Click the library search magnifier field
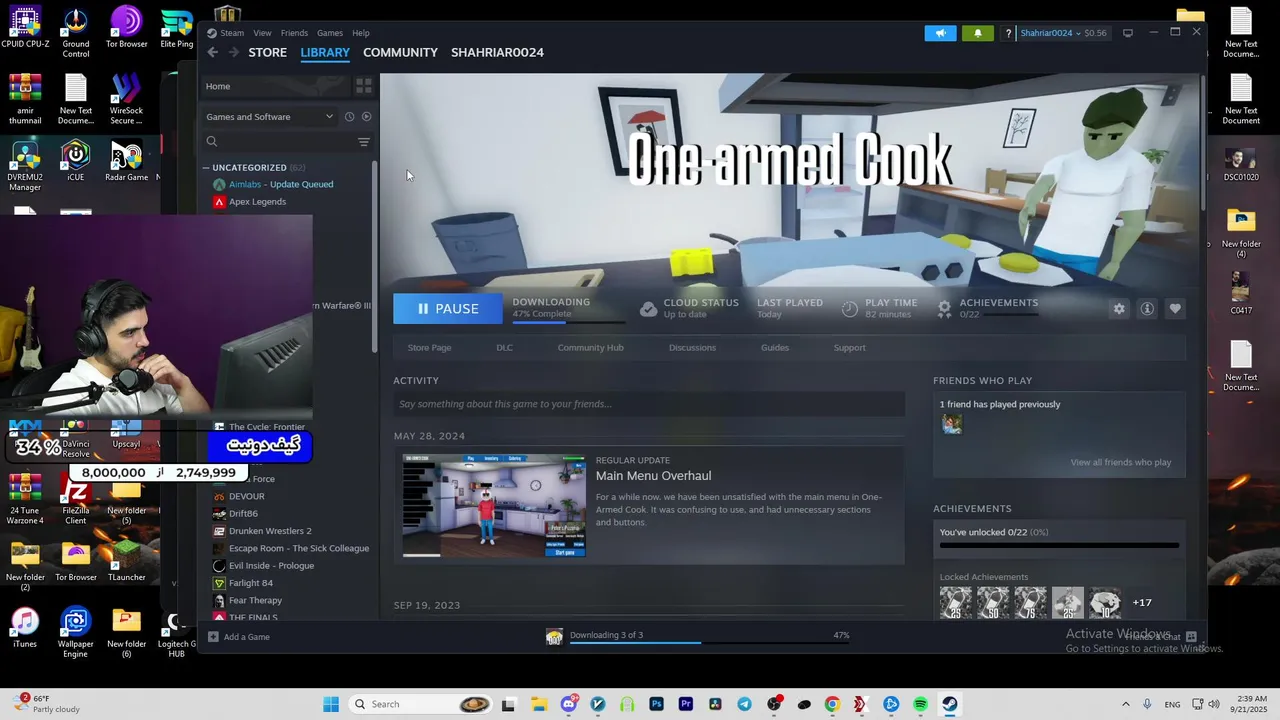The width and height of the screenshot is (1280, 720). pos(278,142)
